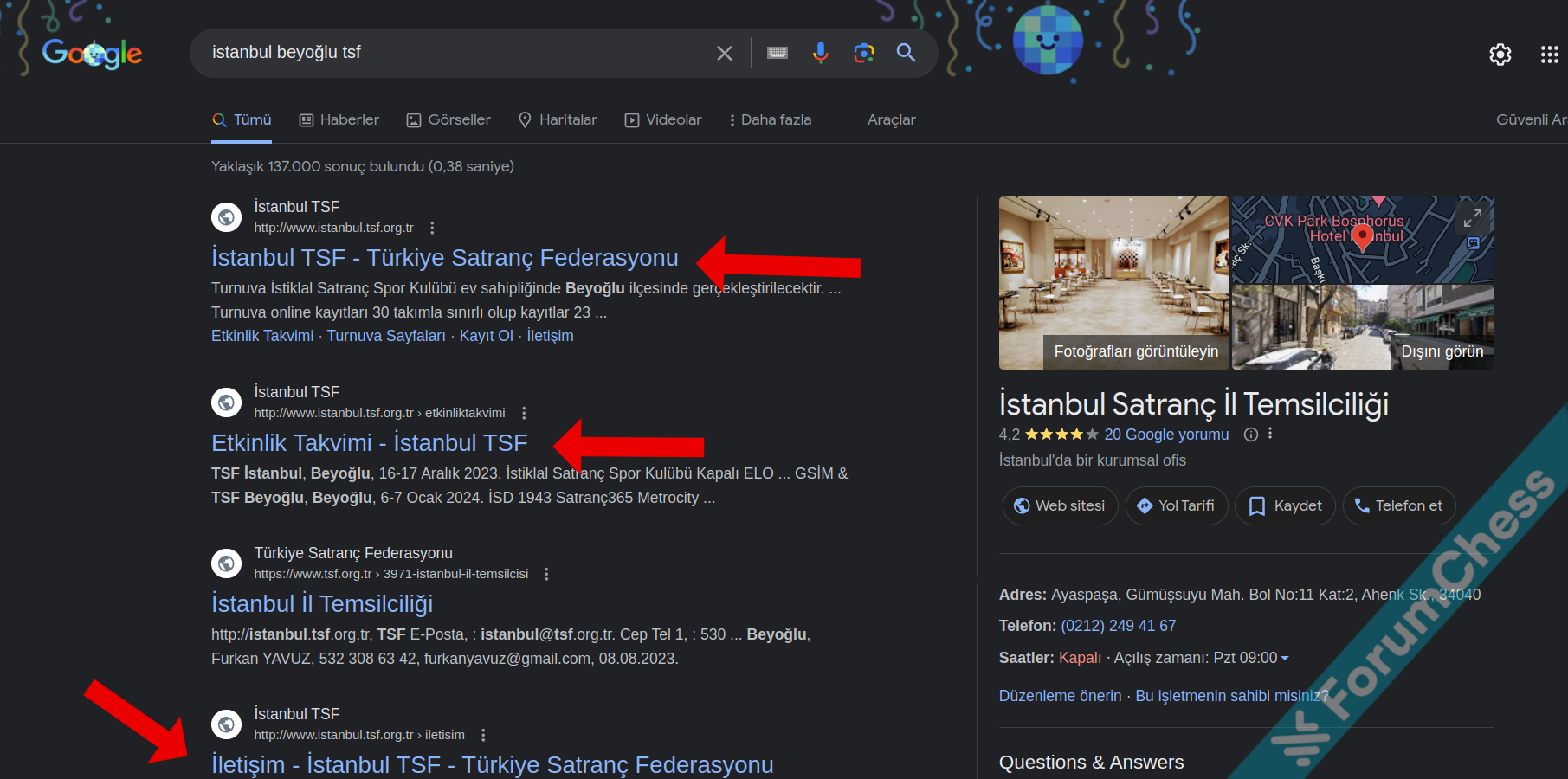Click the Kaydet save button

pyautogui.click(x=1285, y=505)
